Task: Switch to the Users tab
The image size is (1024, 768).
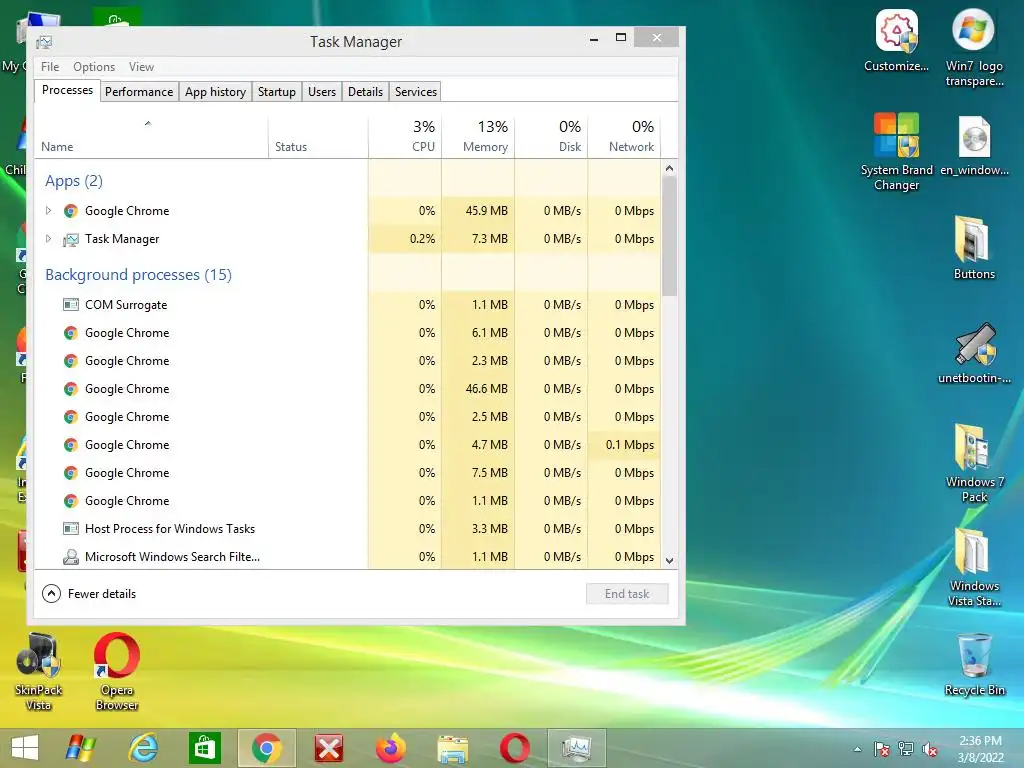Action: point(321,91)
